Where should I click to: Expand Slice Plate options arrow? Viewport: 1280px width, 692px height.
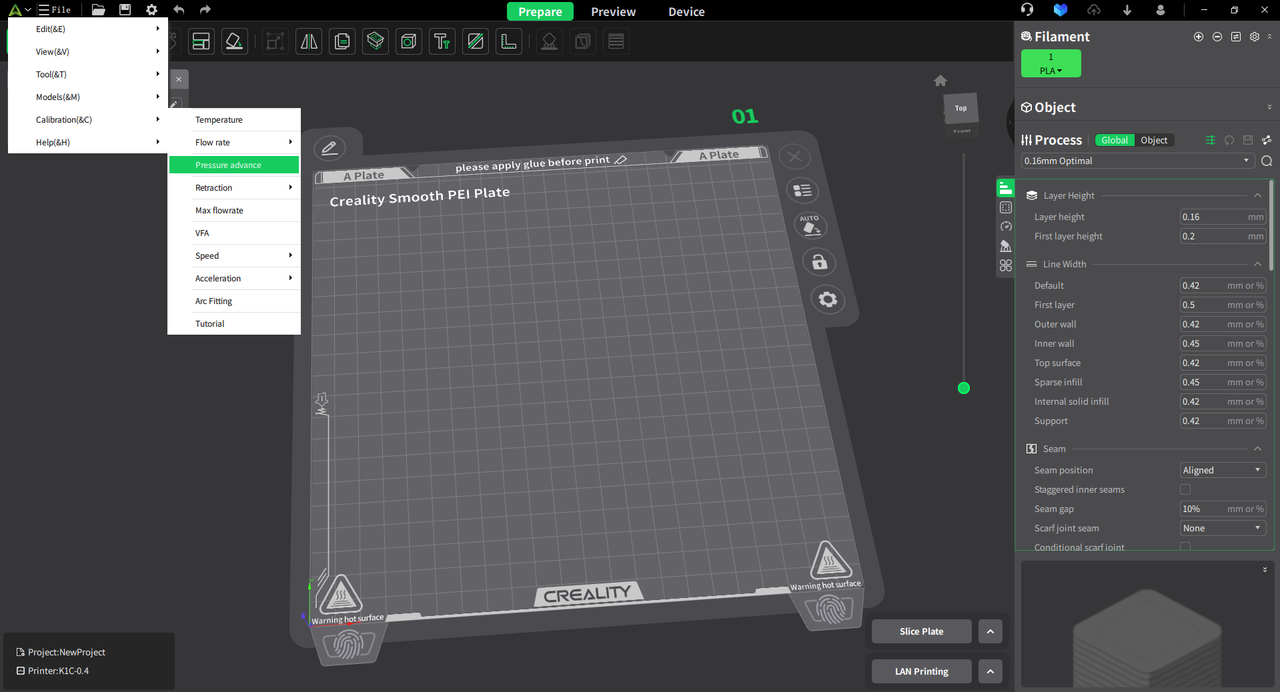tap(989, 632)
